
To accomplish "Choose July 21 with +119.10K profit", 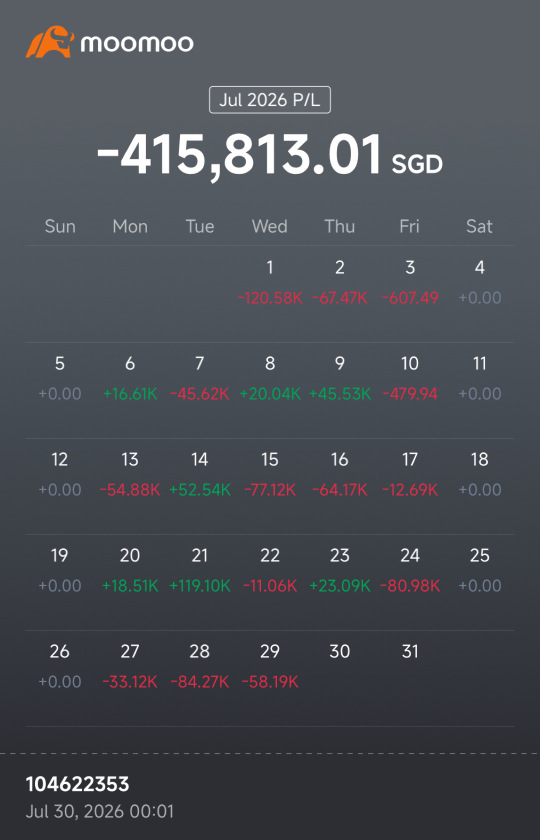I will coord(200,571).
